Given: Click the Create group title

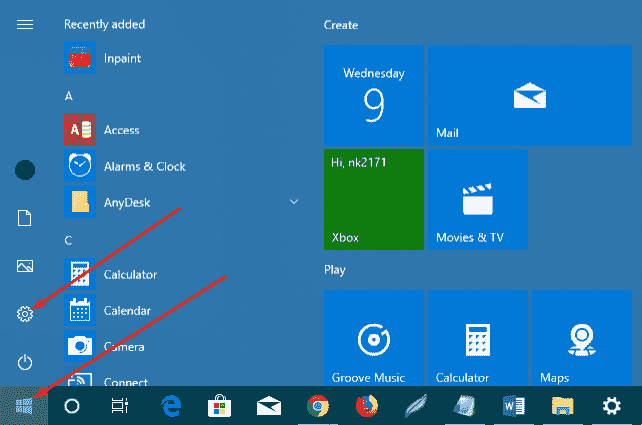Looking at the screenshot, I should [x=341, y=25].
